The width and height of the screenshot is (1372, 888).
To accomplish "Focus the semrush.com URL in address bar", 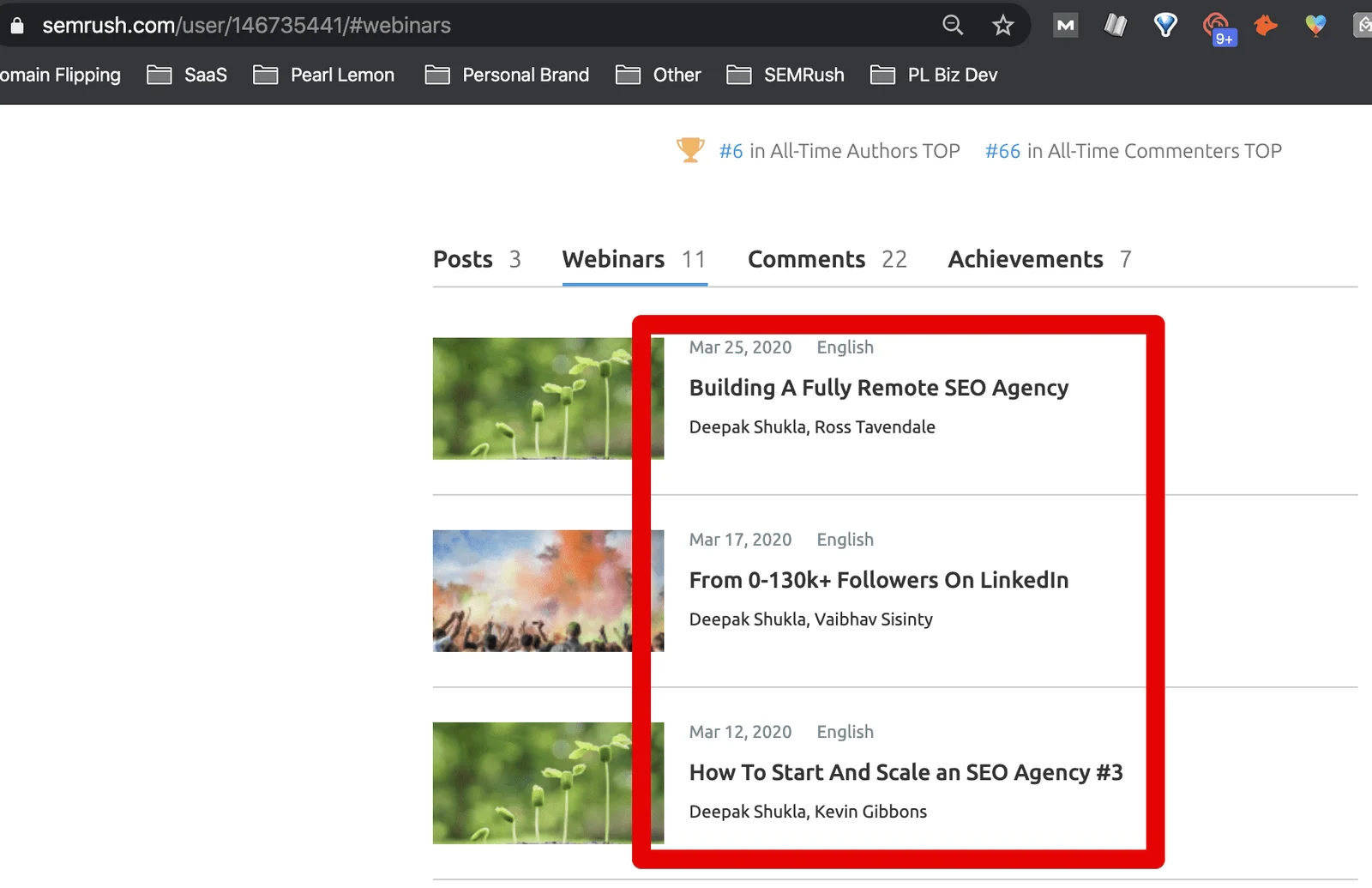I will pos(246,25).
